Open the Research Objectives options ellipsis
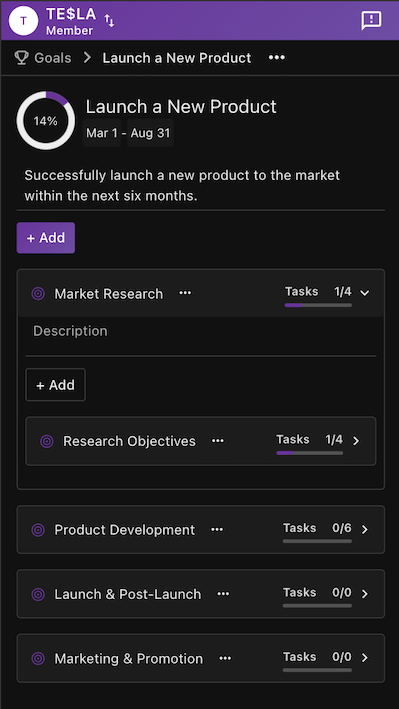399x709 pixels. point(218,441)
